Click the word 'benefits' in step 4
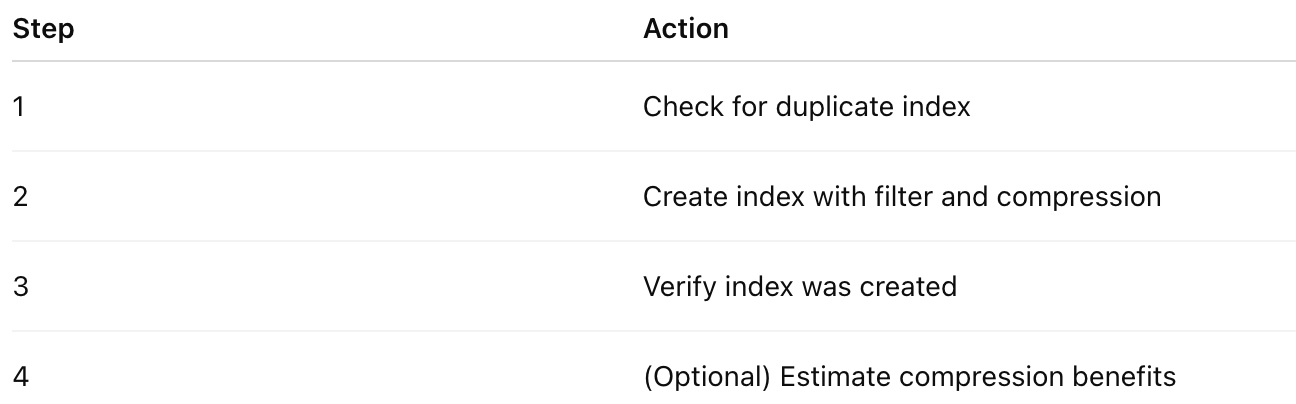Screen dimensions: 1296x404 (1124, 377)
